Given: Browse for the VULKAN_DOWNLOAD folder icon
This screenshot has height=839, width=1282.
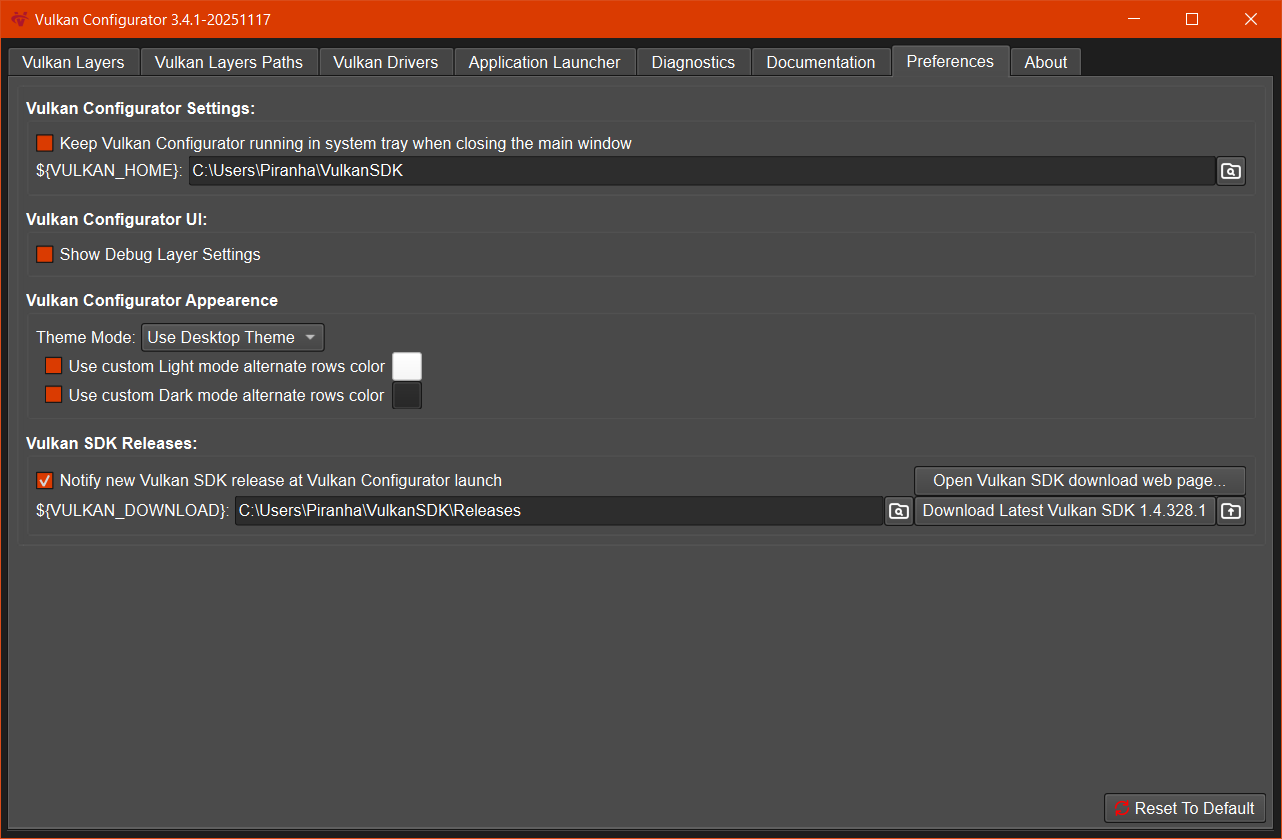Looking at the screenshot, I should (899, 511).
